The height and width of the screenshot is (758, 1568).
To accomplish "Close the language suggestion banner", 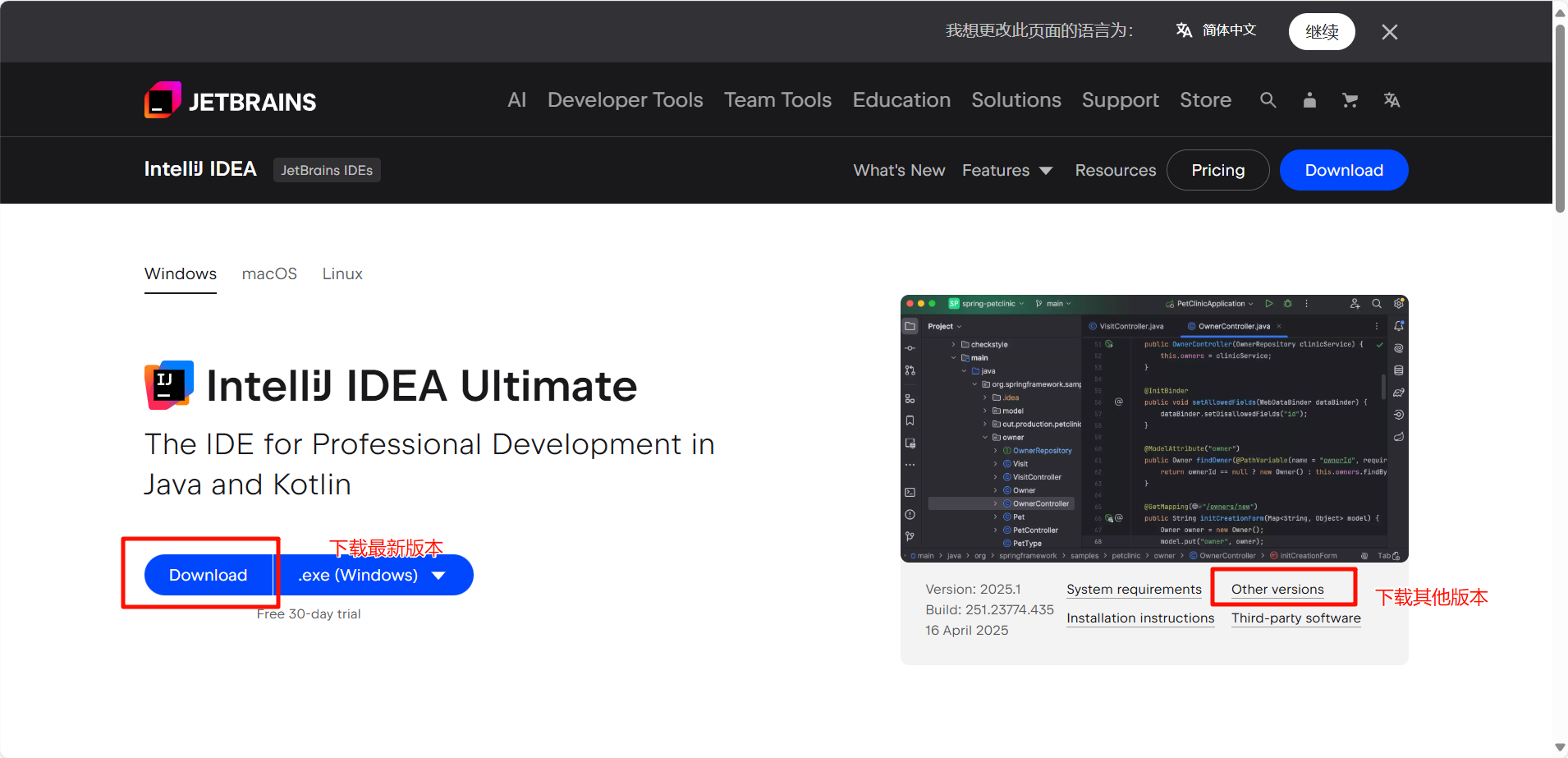I will pyautogui.click(x=1389, y=32).
